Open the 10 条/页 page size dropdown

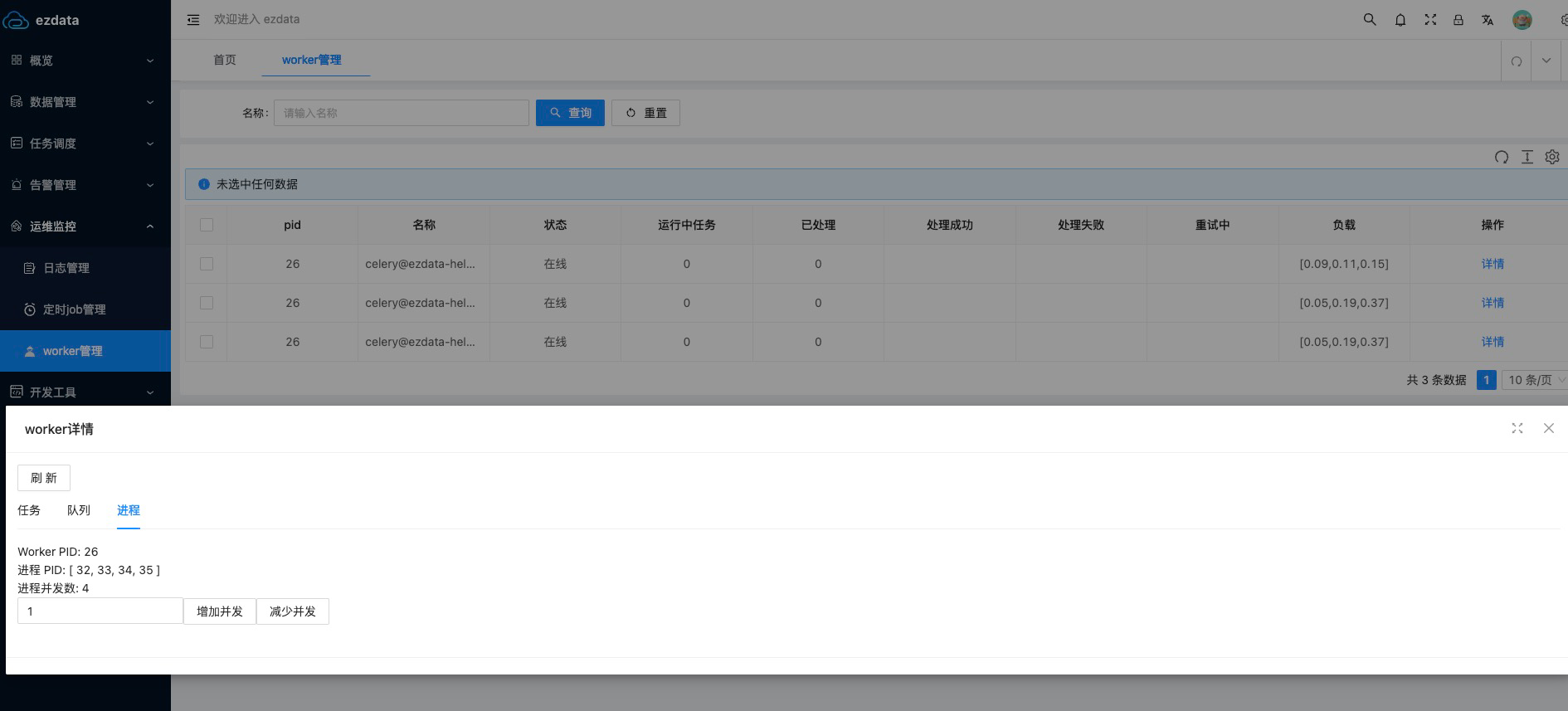click(x=1535, y=380)
